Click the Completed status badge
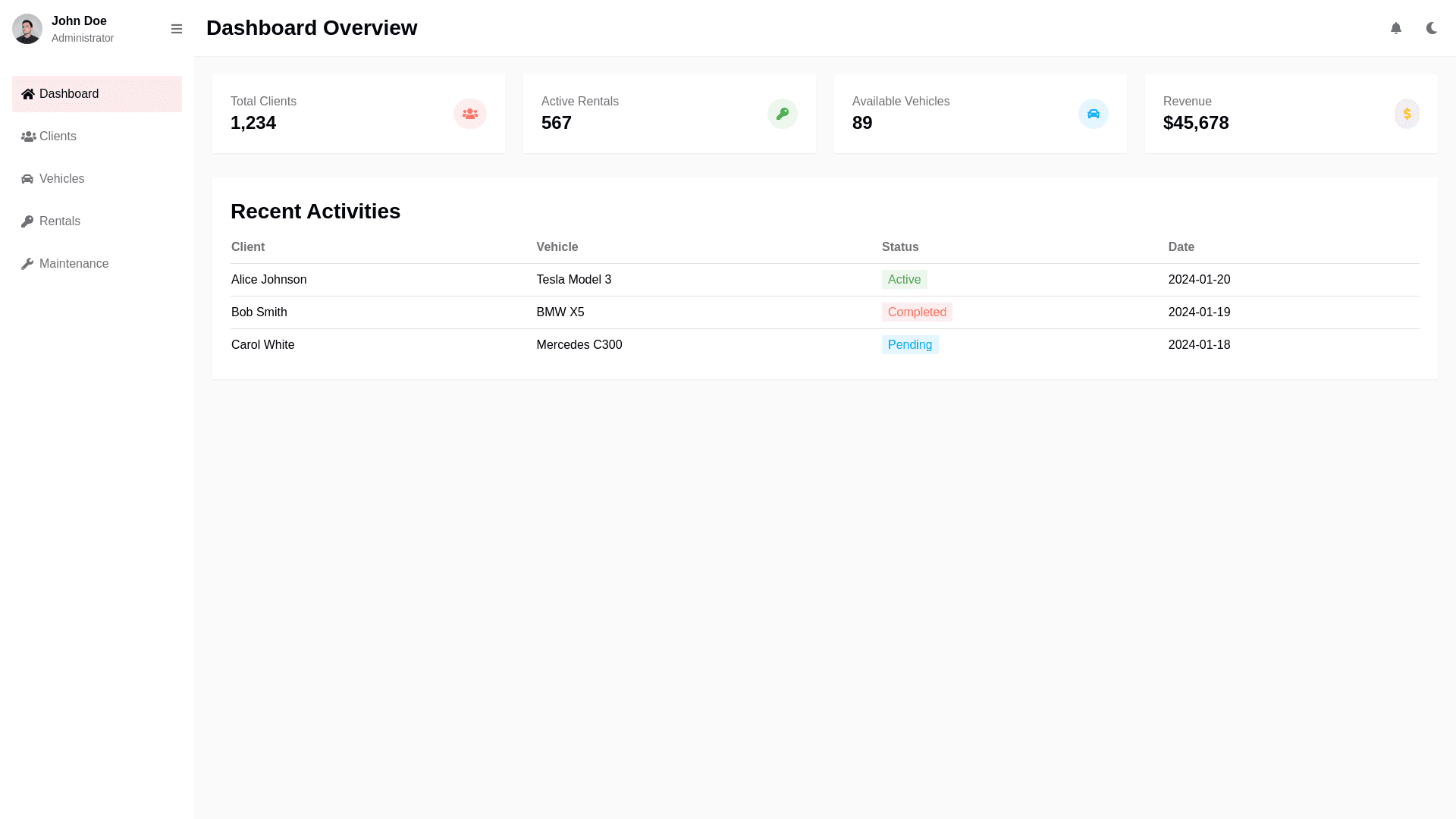The image size is (1456, 819). click(x=916, y=312)
